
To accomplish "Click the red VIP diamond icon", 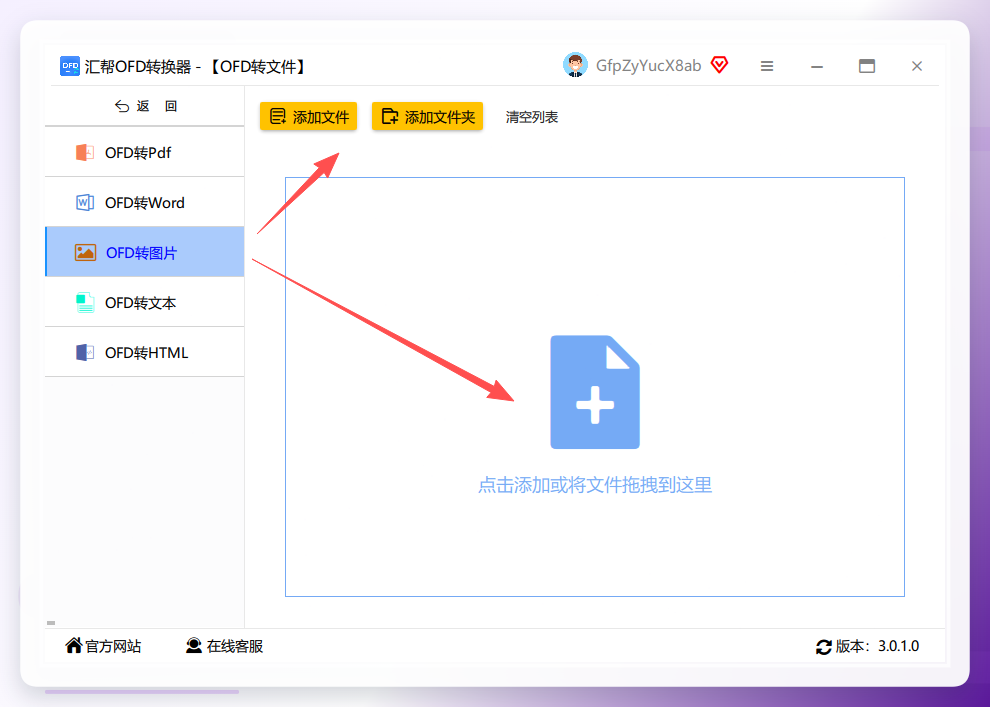I will point(719,64).
